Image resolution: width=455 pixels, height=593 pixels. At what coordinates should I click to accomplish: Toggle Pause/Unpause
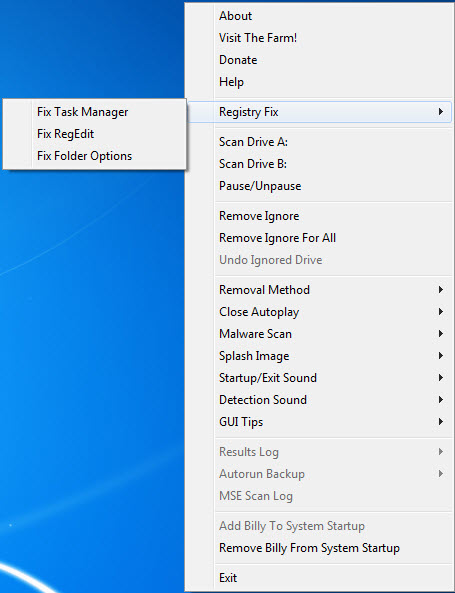coord(320,186)
